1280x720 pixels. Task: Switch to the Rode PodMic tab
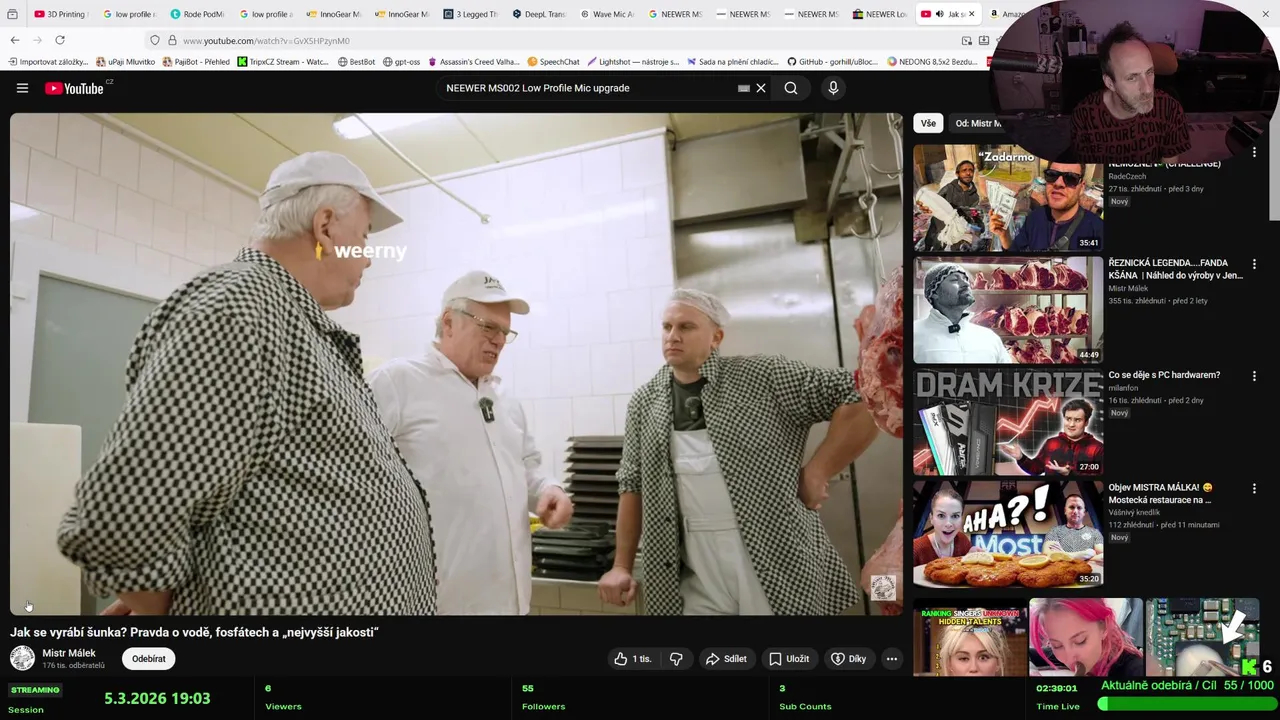(x=197, y=14)
